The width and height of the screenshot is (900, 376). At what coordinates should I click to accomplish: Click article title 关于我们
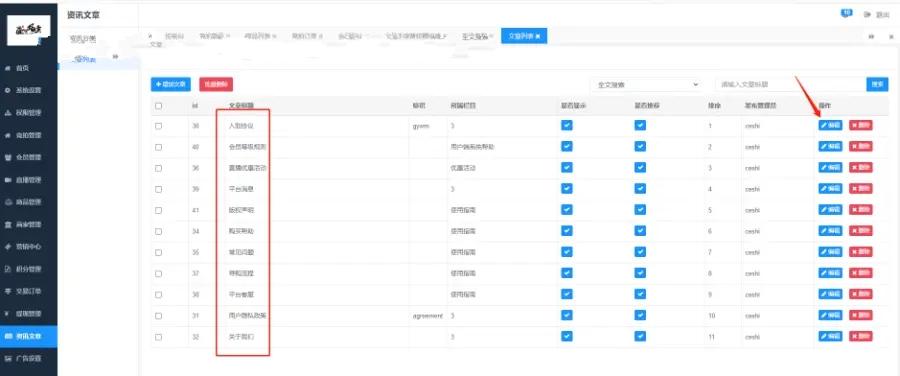point(241,337)
